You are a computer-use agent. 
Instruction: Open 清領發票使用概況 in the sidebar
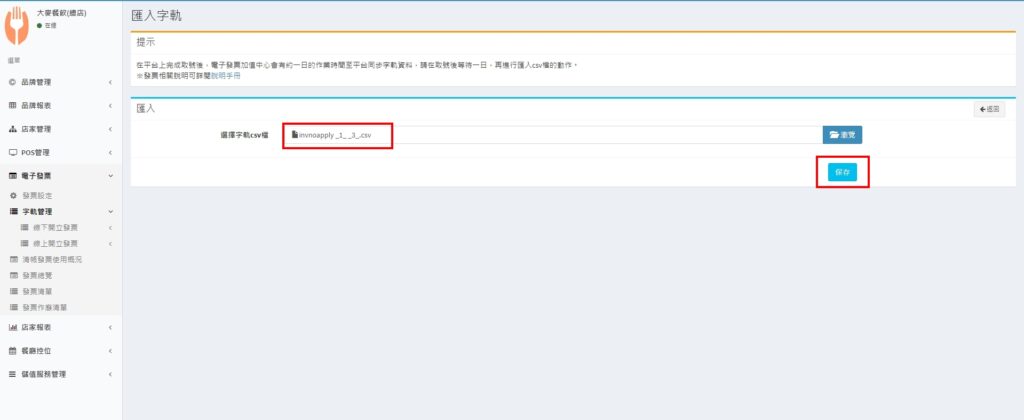52,259
